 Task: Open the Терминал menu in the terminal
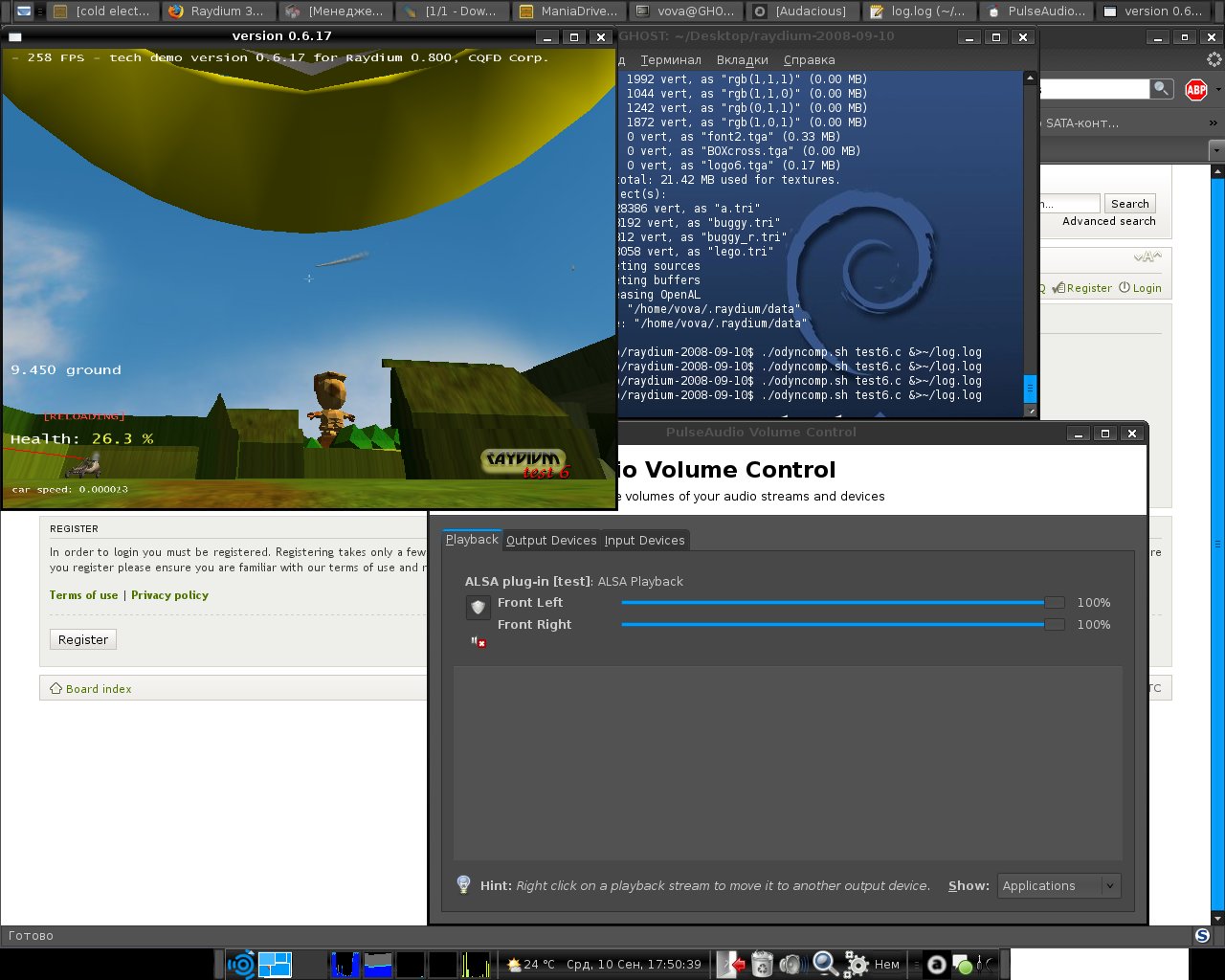click(x=670, y=59)
